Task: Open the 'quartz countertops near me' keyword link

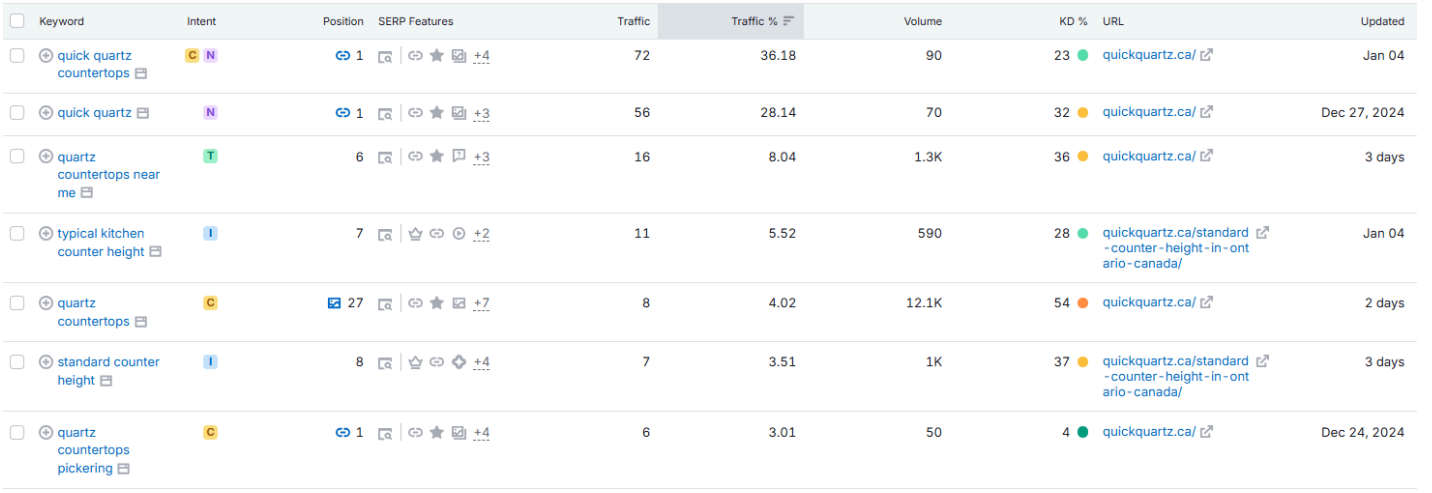Action: 108,175
